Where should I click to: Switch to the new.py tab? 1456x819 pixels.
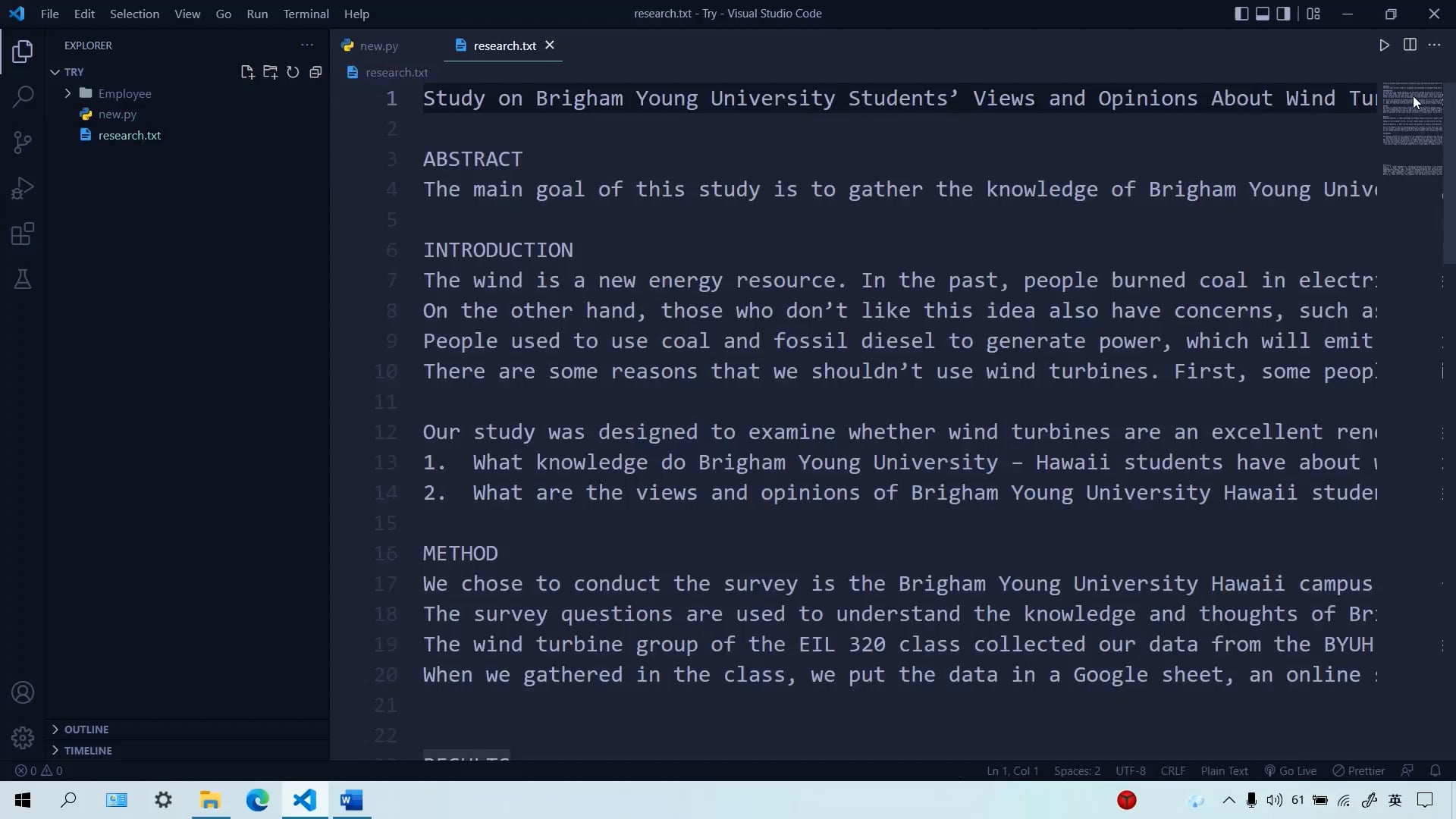378,45
